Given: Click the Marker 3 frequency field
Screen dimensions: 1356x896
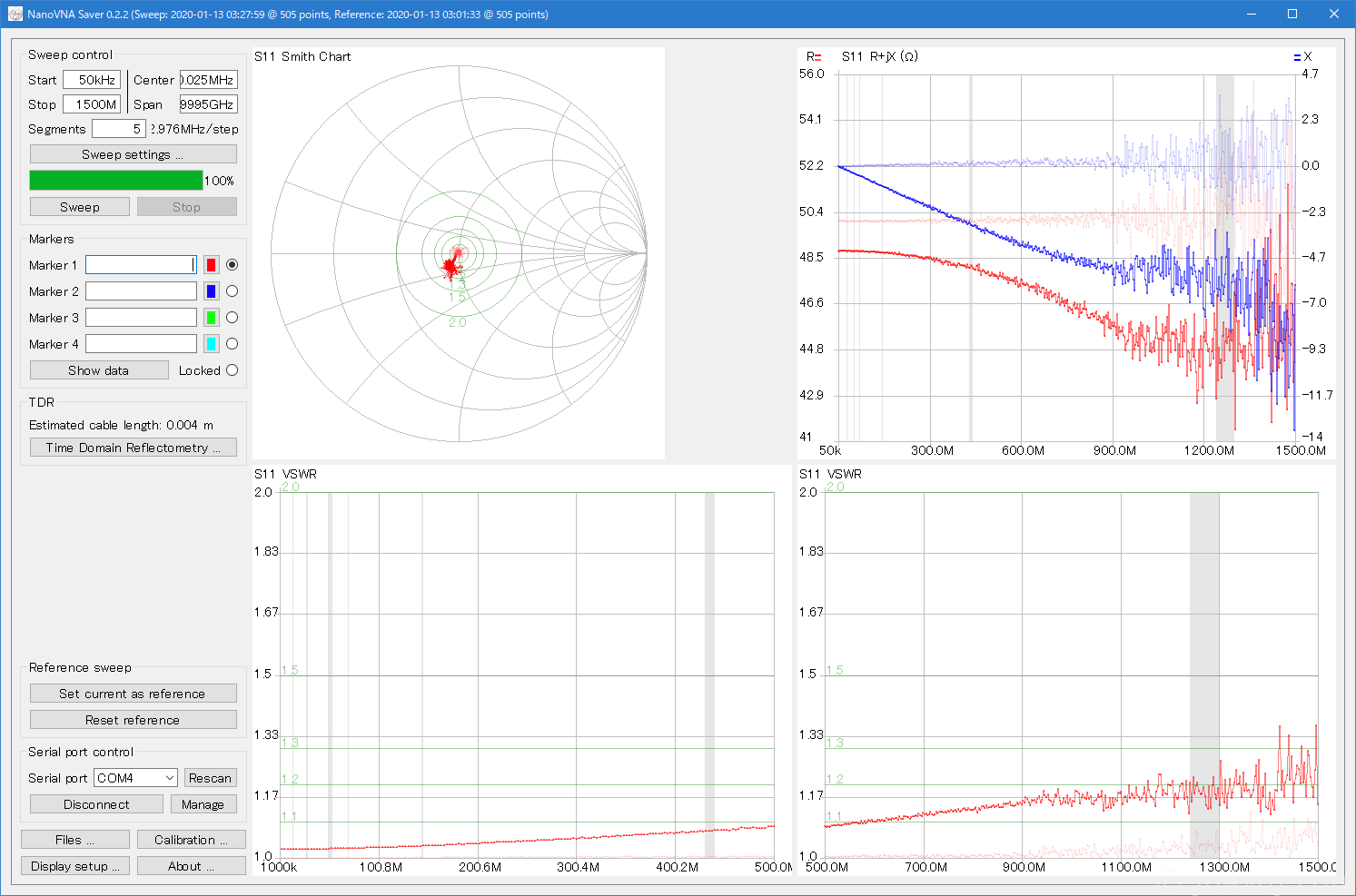Looking at the screenshot, I should click(x=141, y=318).
